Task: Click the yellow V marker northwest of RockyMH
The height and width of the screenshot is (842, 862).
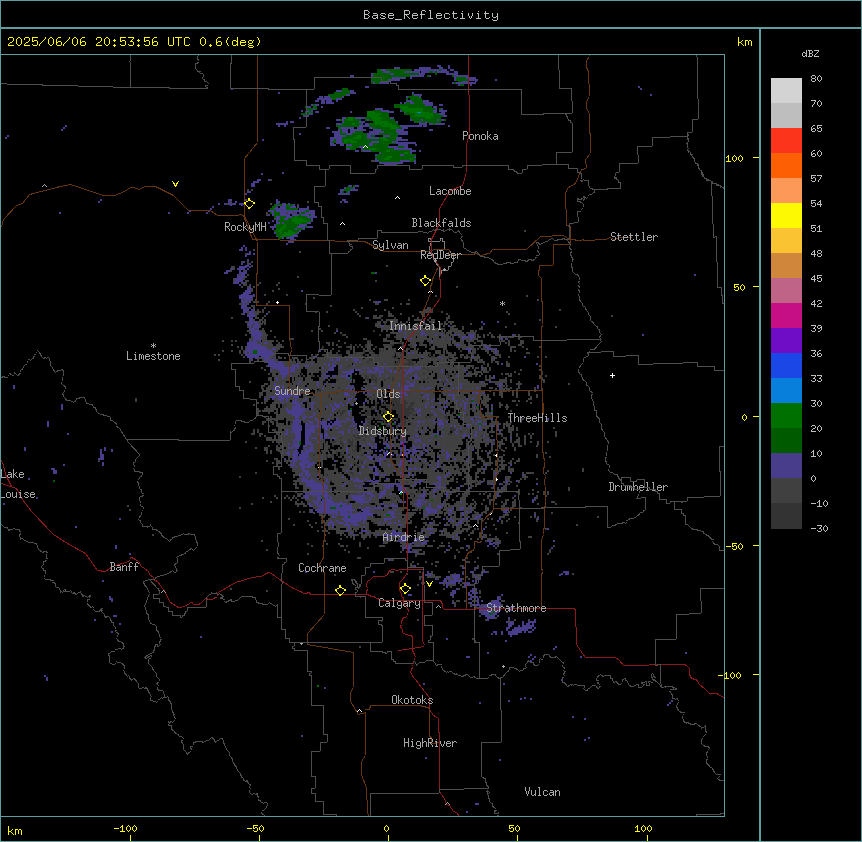Action: click(x=175, y=184)
